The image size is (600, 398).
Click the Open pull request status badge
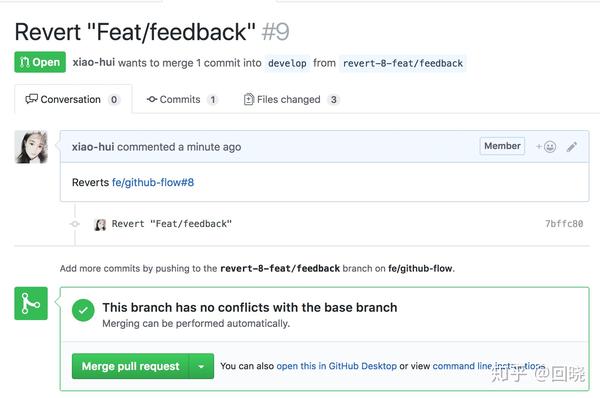click(40, 62)
